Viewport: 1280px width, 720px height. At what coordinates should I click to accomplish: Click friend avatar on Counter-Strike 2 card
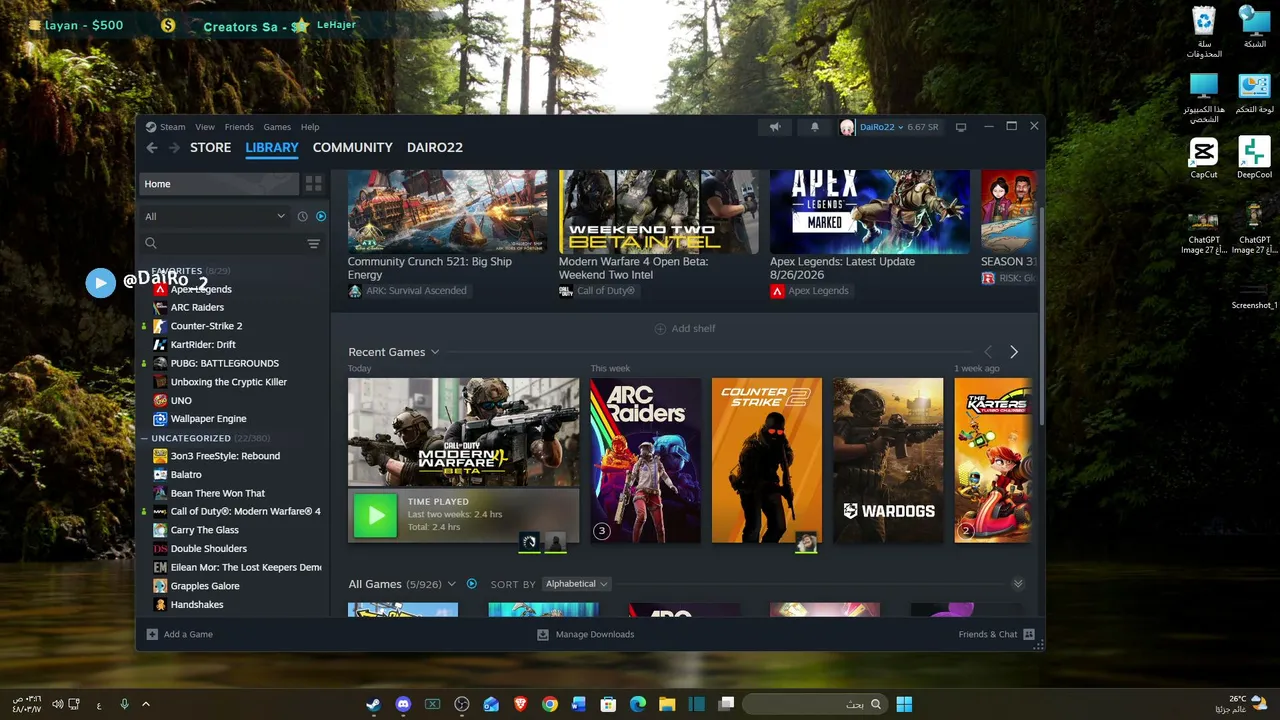[x=806, y=542]
